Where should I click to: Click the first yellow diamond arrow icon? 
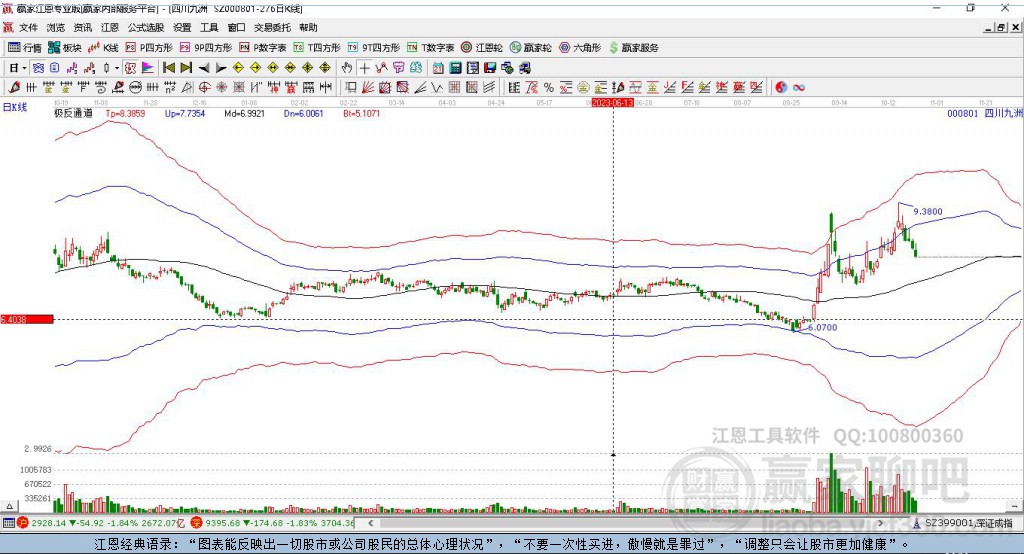pos(238,68)
